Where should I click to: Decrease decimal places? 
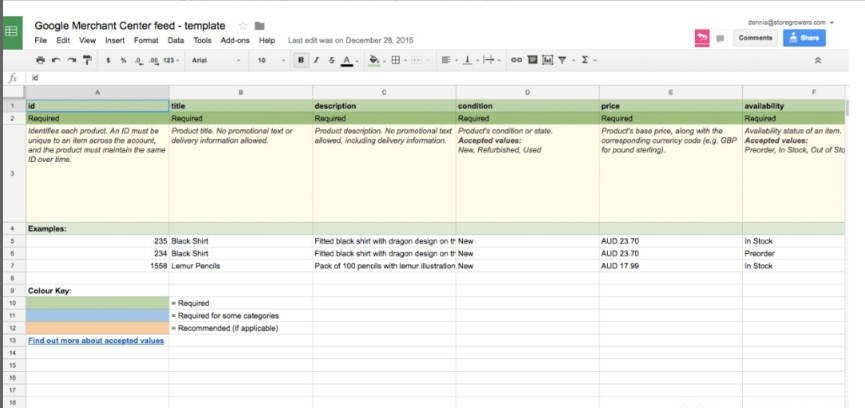(138, 60)
